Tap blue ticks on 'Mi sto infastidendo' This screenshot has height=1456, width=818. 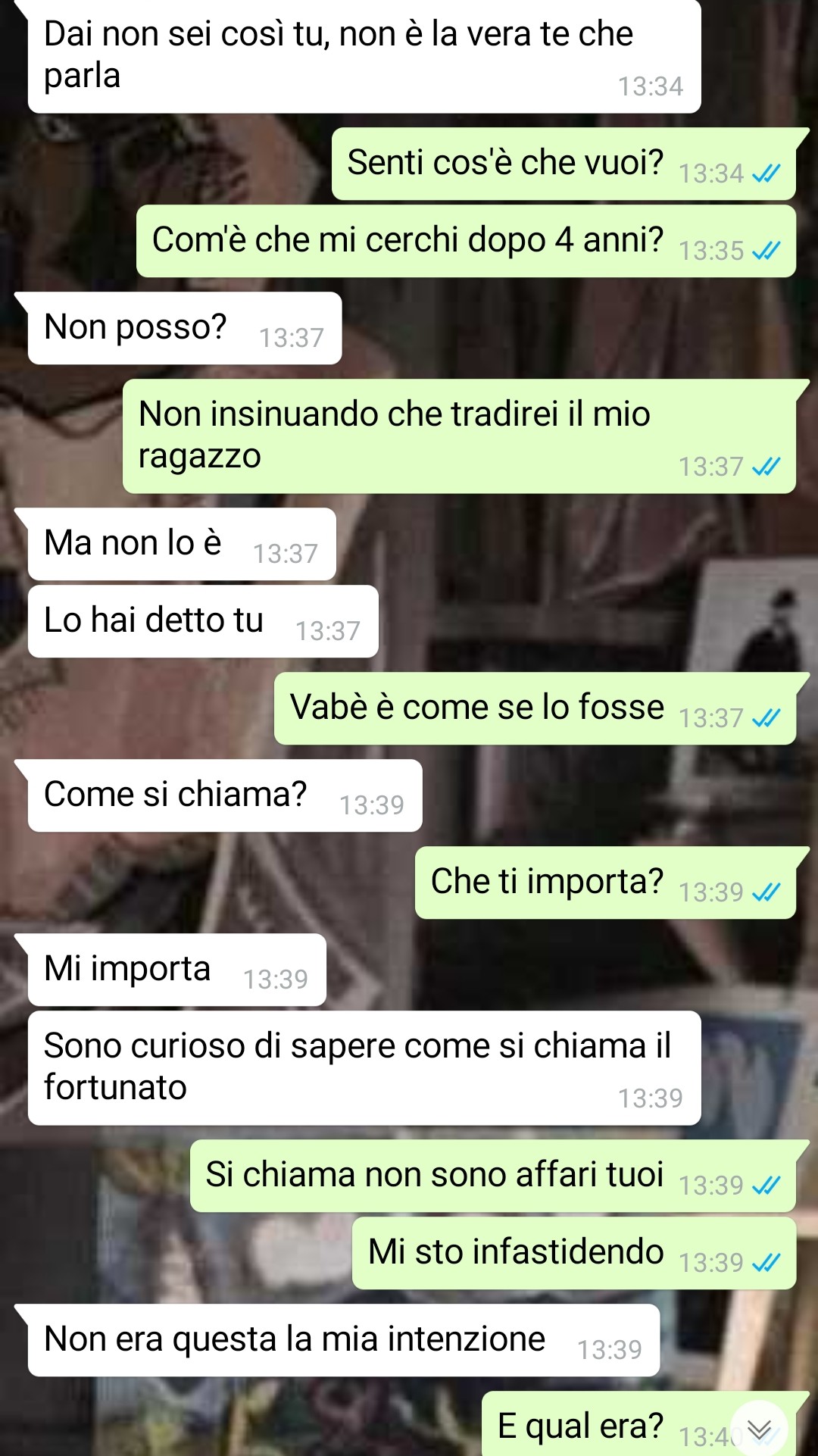pyautogui.click(x=766, y=1263)
